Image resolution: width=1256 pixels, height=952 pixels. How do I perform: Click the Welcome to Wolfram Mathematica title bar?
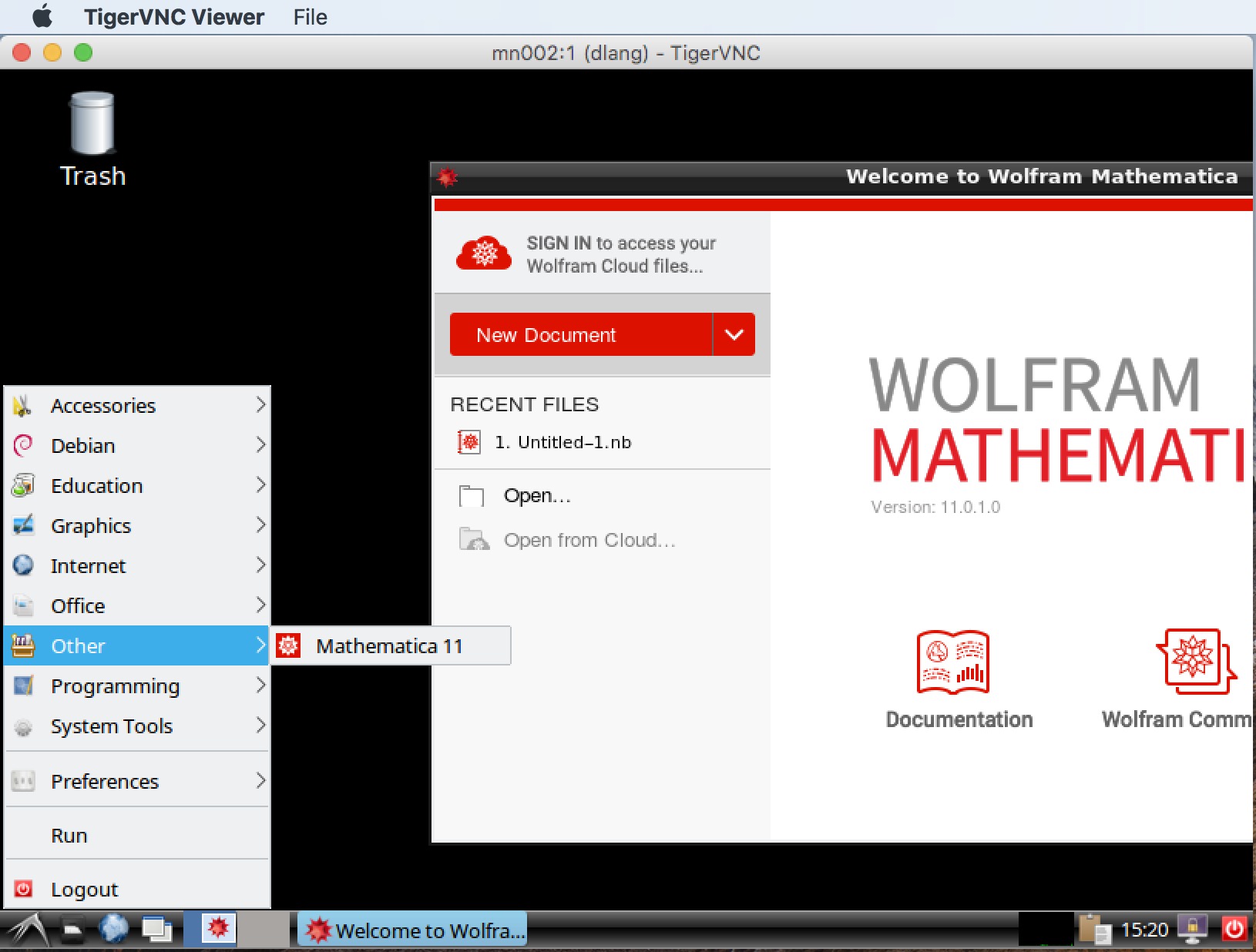pos(841,177)
